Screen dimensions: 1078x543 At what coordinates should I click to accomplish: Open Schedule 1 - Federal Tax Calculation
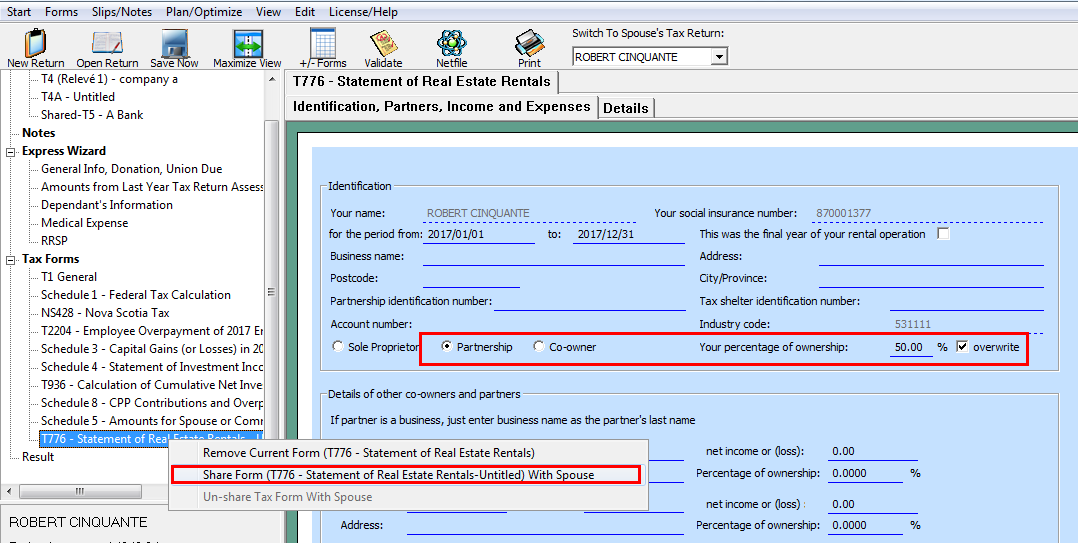(135, 295)
